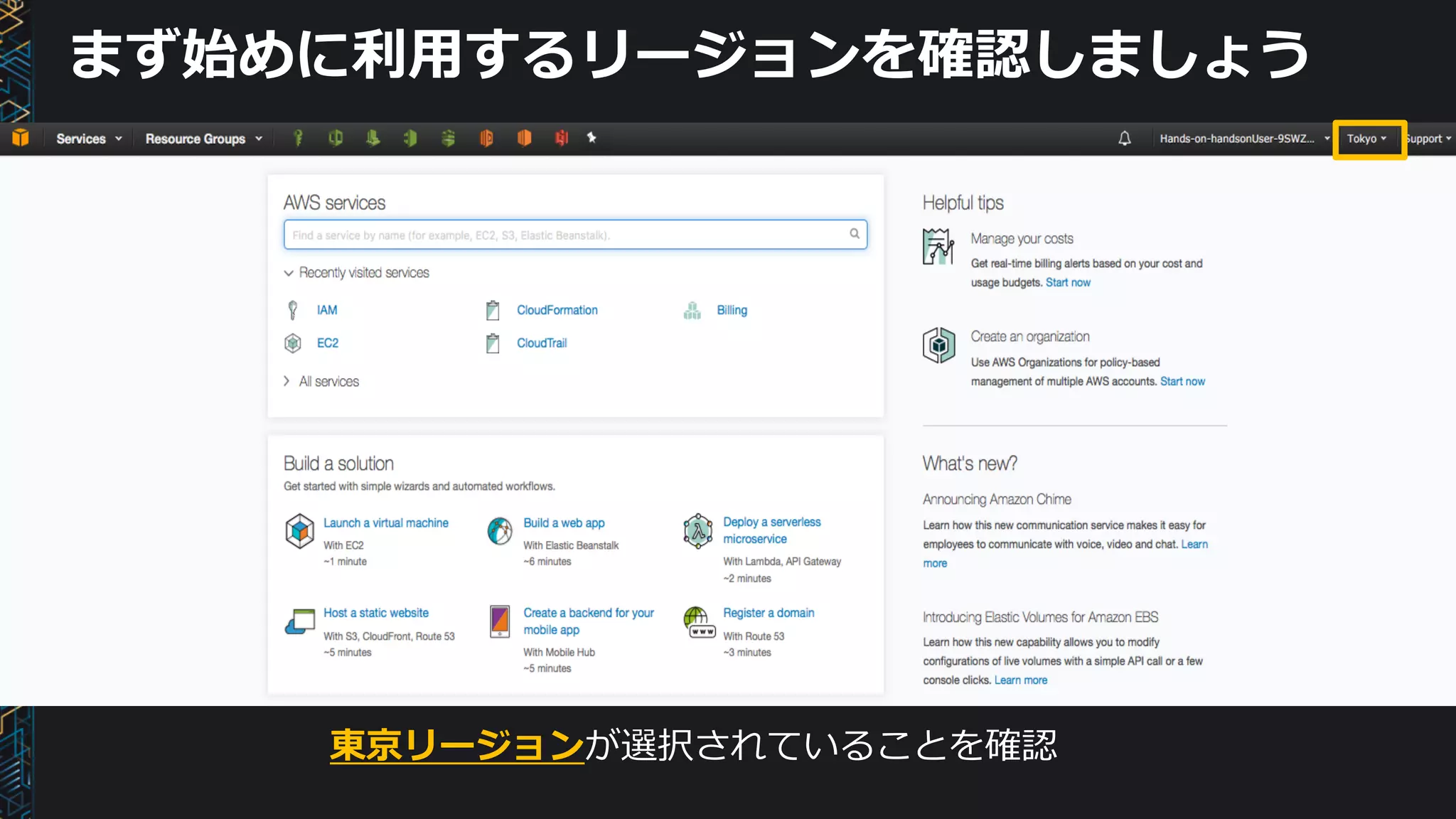Click the CloudFormation clipboard icon
Viewport: 1456px width, 819px height.
(493, 310)
